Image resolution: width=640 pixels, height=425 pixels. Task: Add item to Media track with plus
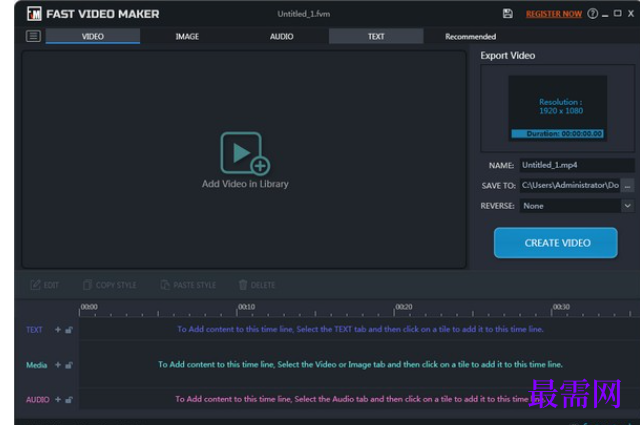[x=58, y=365]
